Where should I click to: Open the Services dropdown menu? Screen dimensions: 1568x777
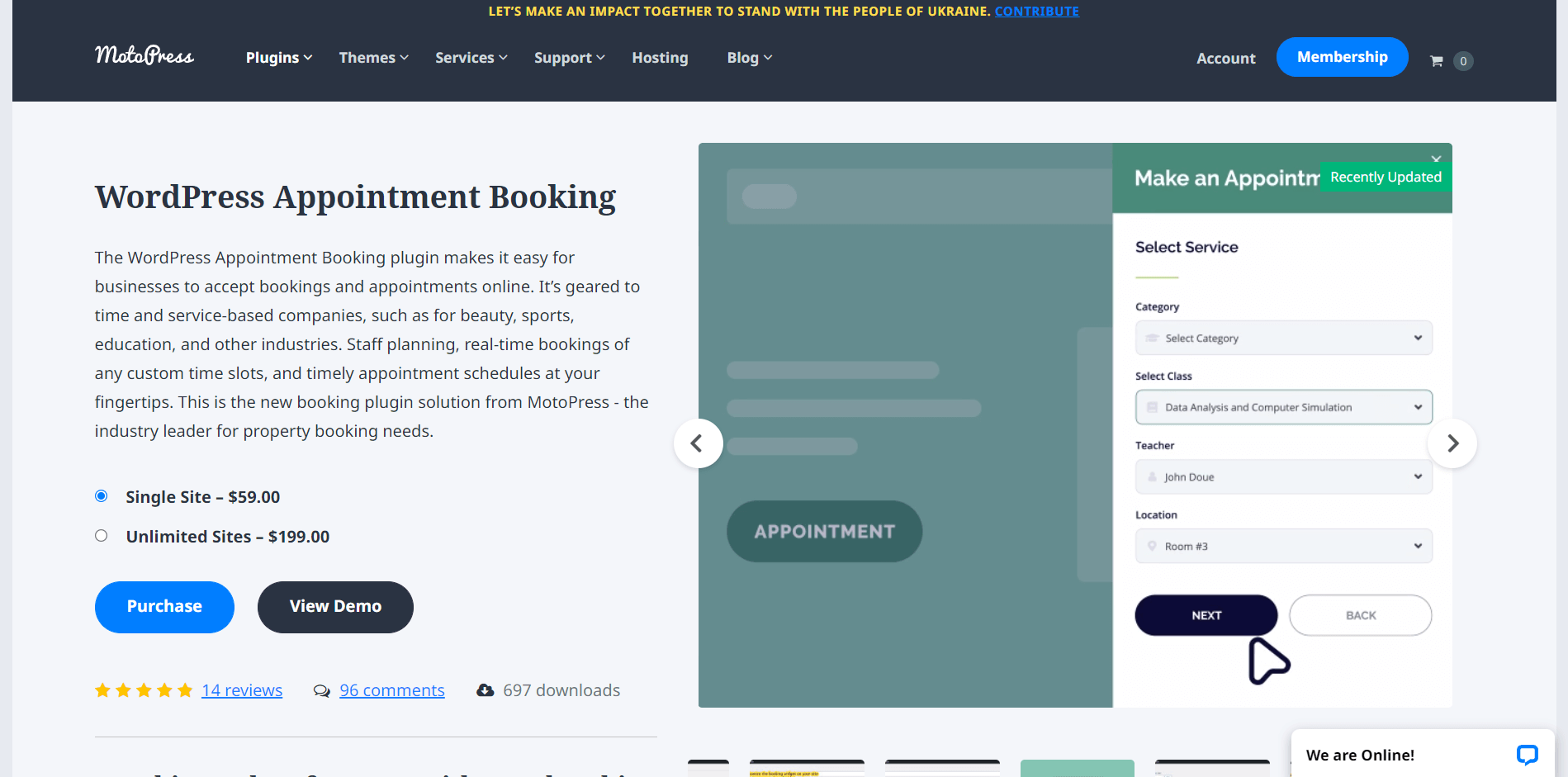coord(471,58)
